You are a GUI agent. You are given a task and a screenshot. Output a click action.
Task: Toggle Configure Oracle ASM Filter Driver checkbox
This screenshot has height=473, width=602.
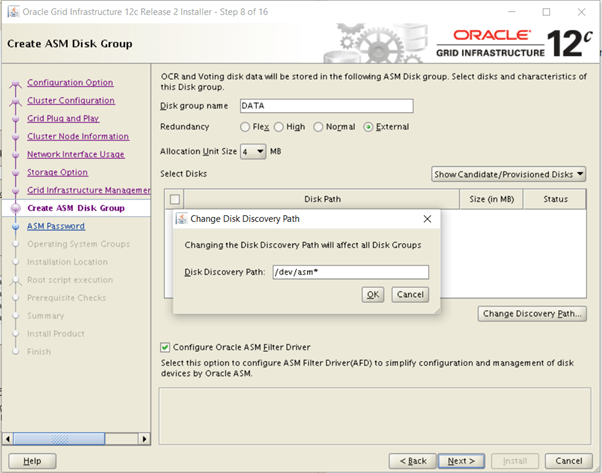pyautogui.click(x=166, y=347)
